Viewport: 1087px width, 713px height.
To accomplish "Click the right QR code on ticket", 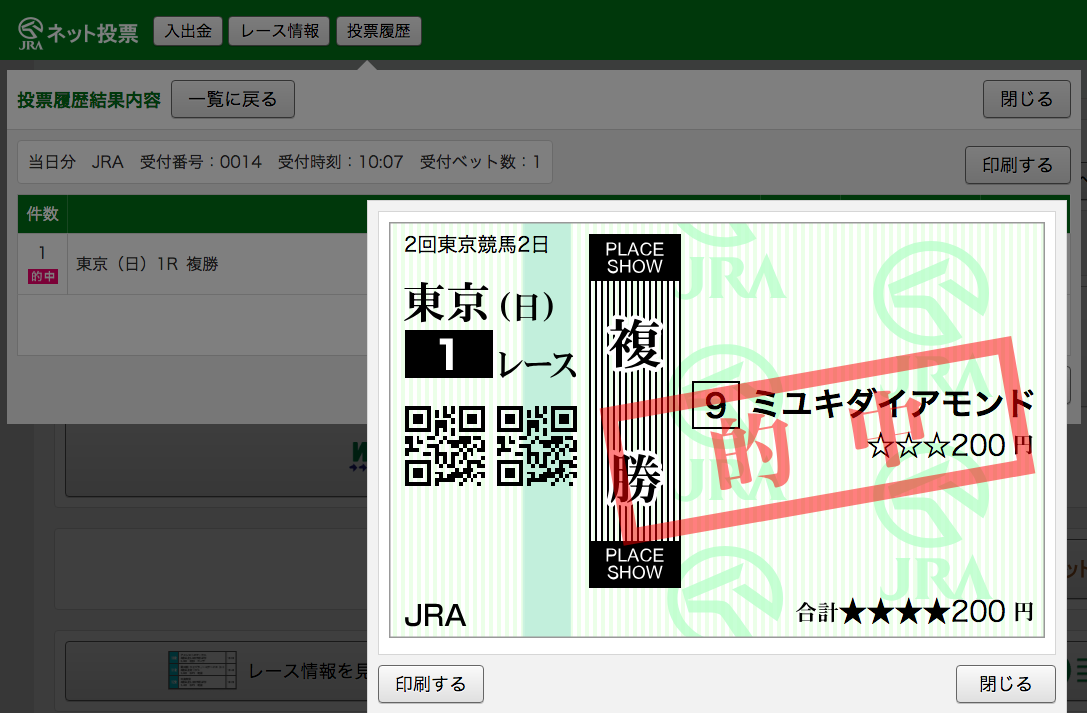I will (x=537, y=446).
